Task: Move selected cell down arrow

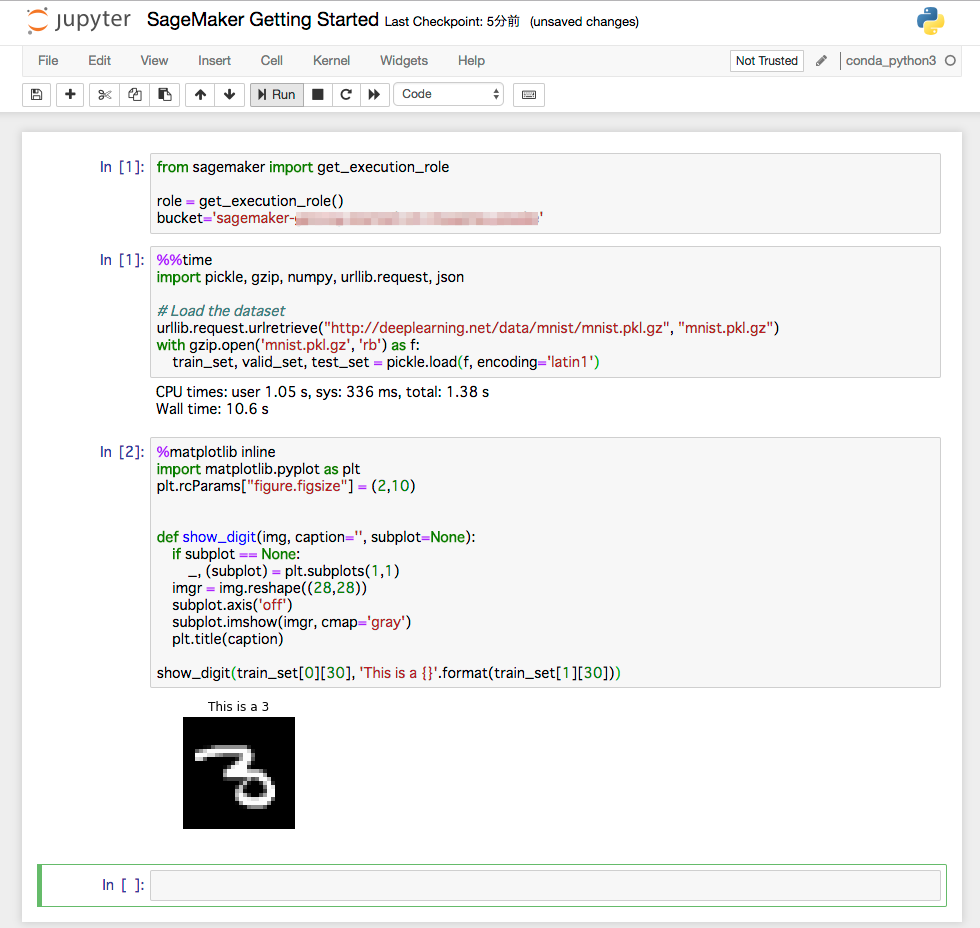Action: 230,94
